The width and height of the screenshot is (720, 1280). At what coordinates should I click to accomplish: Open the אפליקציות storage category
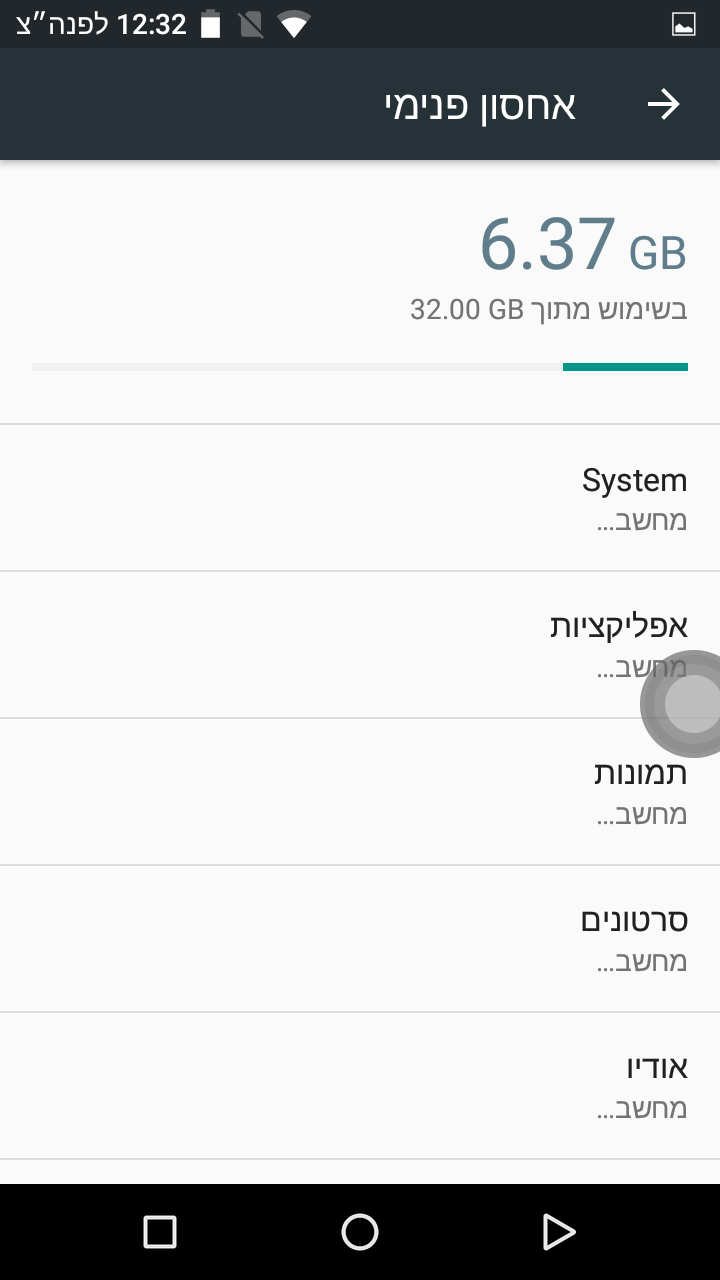pyautogui.click(x=360, y=644)
